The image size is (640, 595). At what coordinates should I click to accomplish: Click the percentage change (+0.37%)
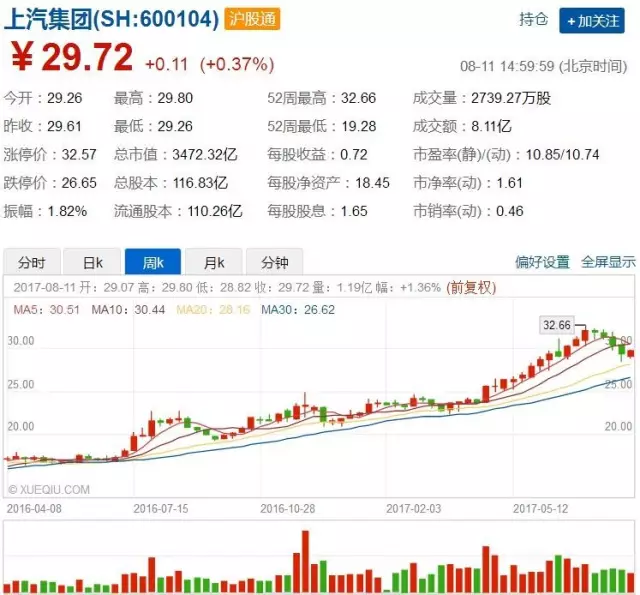pyautogui.click(x=237, y=64)
